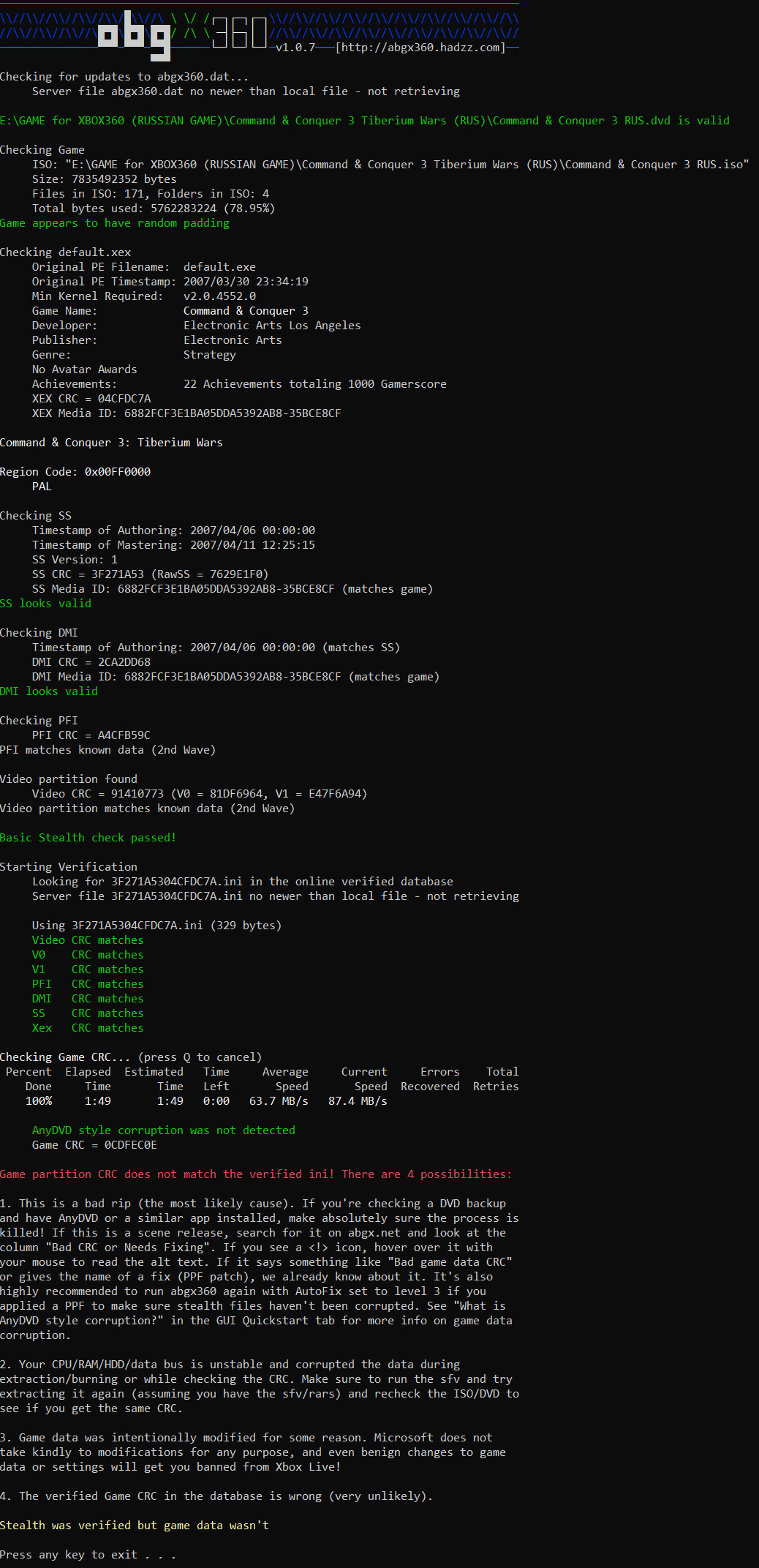The width and height of the screenshot is (759, 1568).
Task: Click 'Files in ISO: 171, Folders in ISO: 4'
Action: pos(151,194)
